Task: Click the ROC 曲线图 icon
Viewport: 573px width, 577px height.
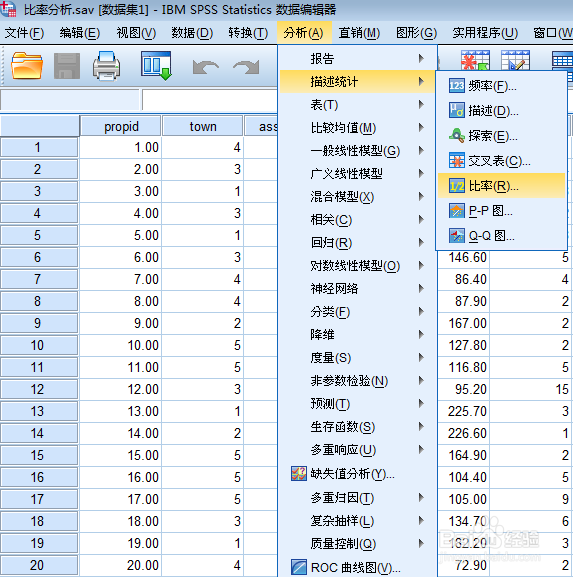Action: point(298,567)
